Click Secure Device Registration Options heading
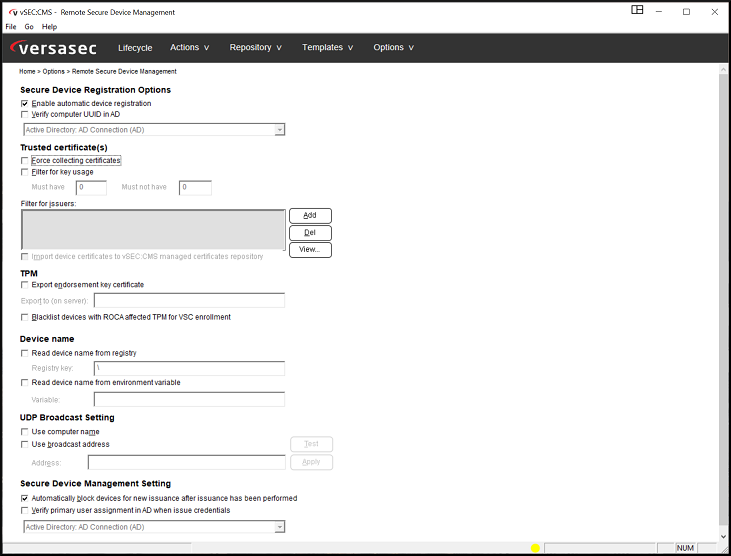Viewport: 731px width, 556px height. [x=96, y=90]
